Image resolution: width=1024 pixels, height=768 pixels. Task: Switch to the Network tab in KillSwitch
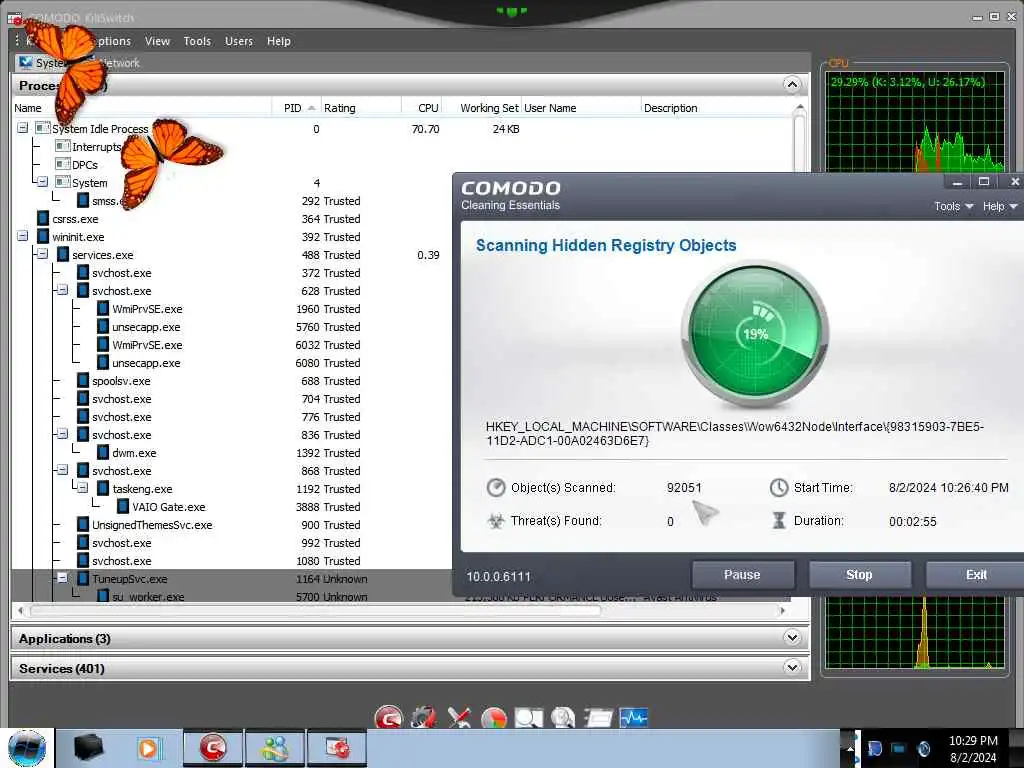[120, 63]
